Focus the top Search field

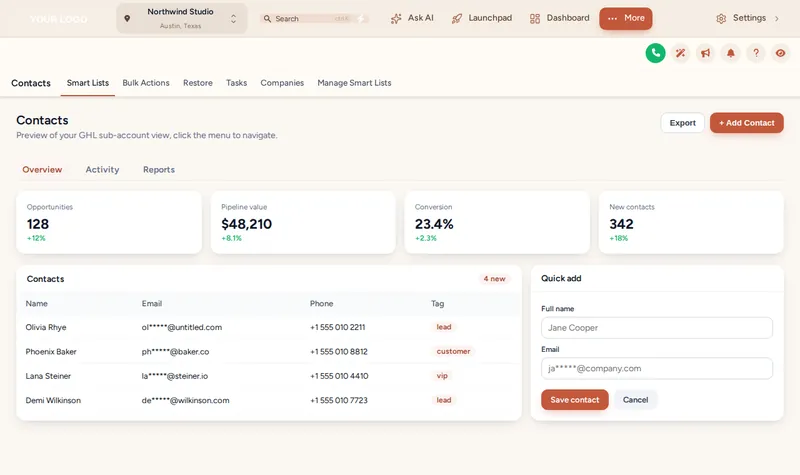[315, 18]
